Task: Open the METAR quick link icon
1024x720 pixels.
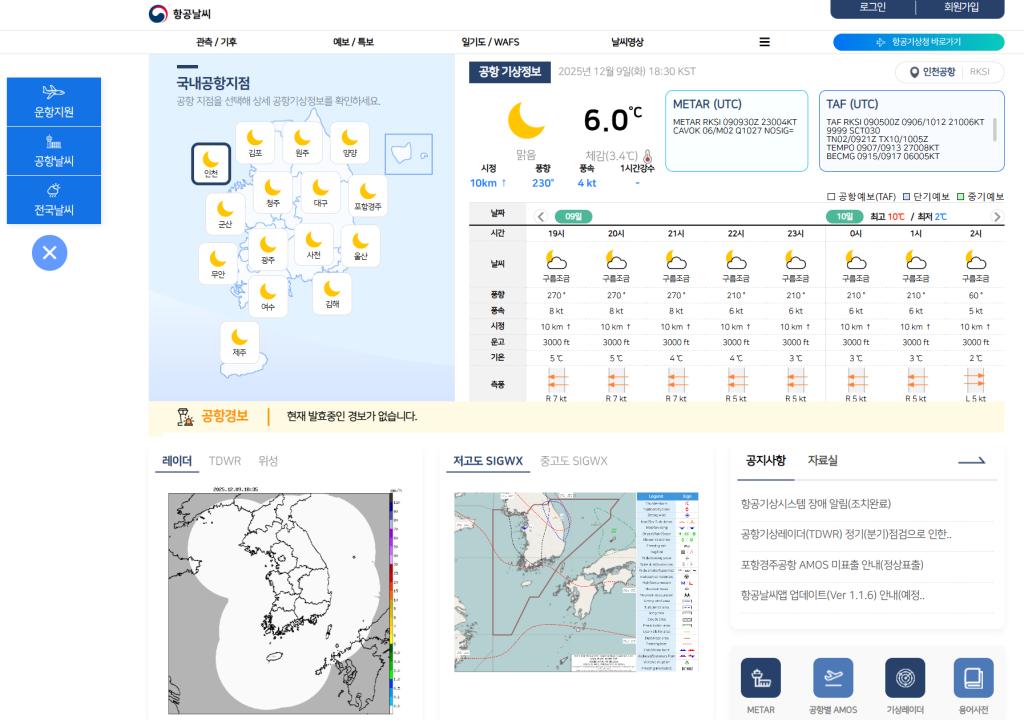Action: [760, 678]
